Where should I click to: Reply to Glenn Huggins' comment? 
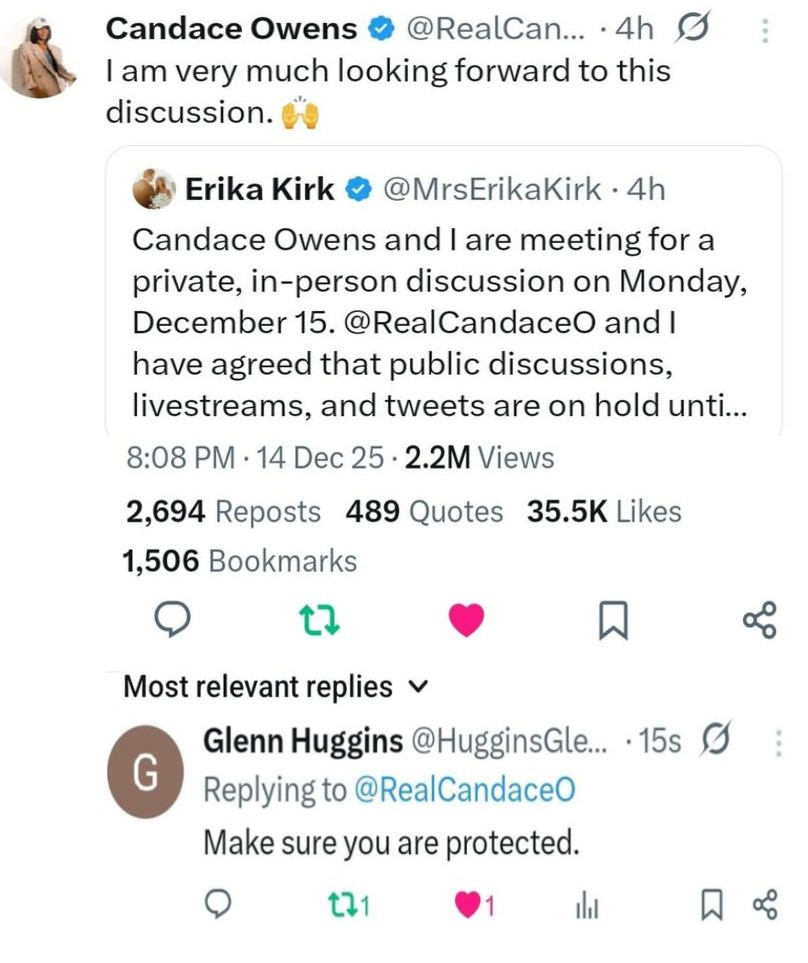(217, 906)
